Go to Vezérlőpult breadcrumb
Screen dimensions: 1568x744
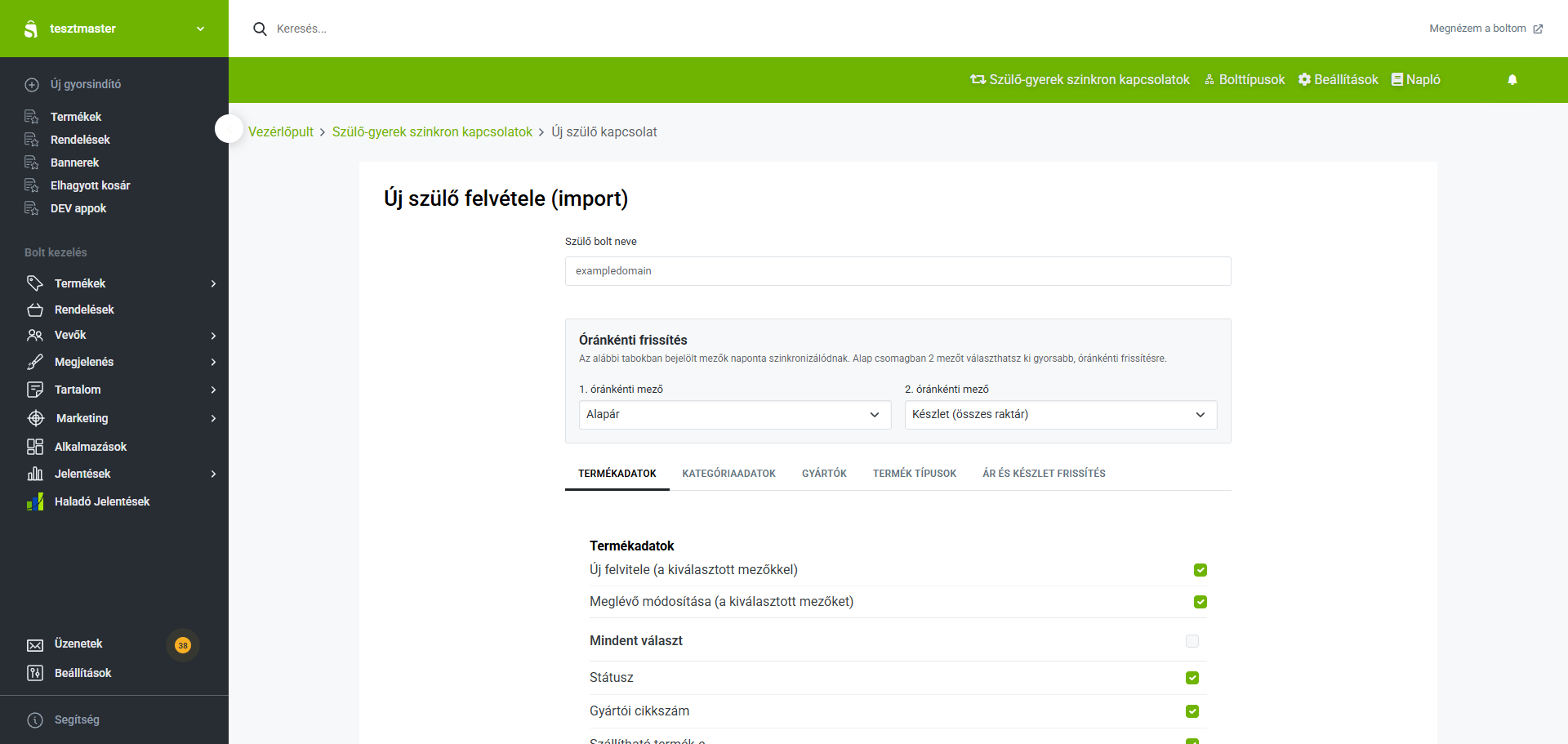point(281,132)
